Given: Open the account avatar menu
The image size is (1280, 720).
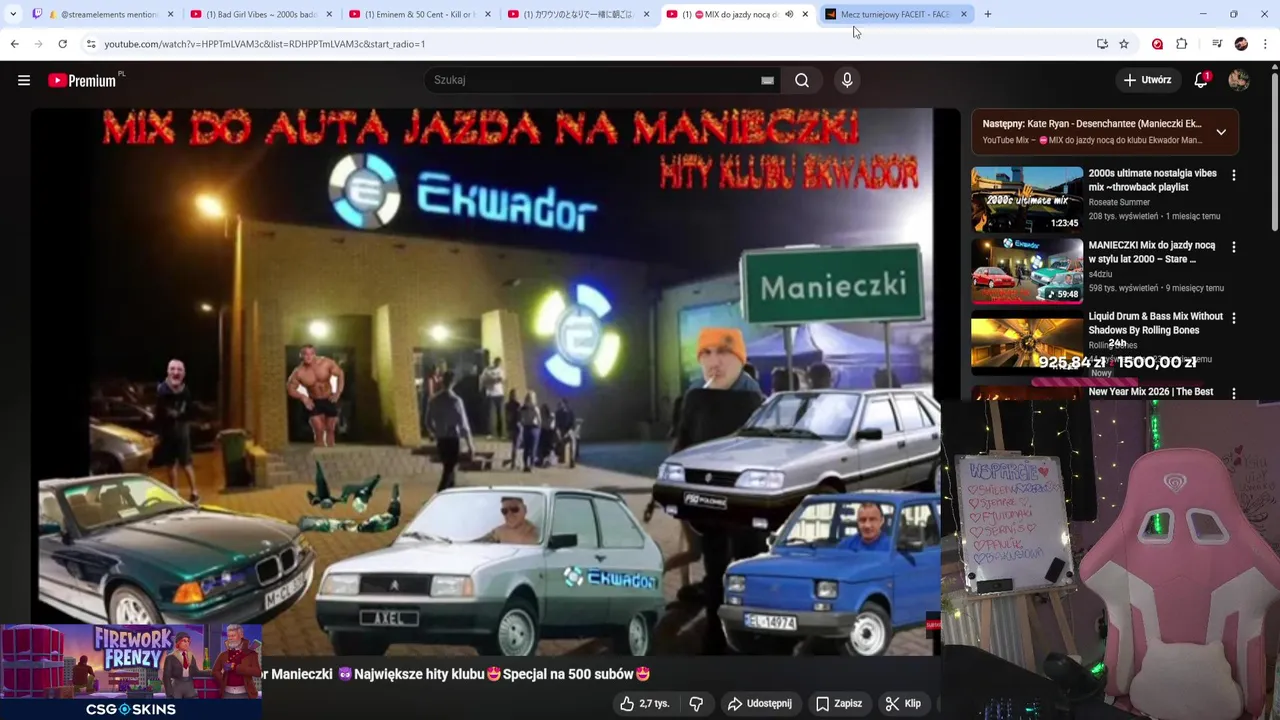Looking at the screenshot, I should [1239, 80].
